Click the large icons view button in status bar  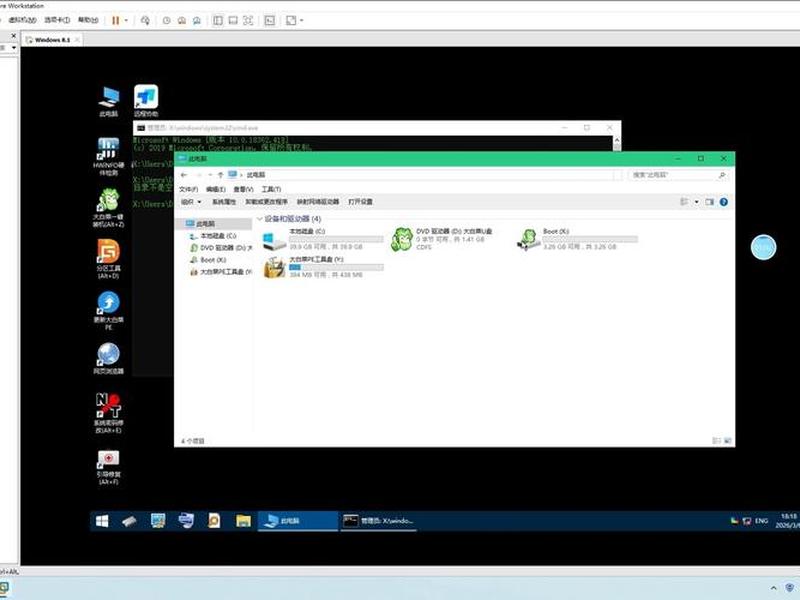click(x=728, y=440)
